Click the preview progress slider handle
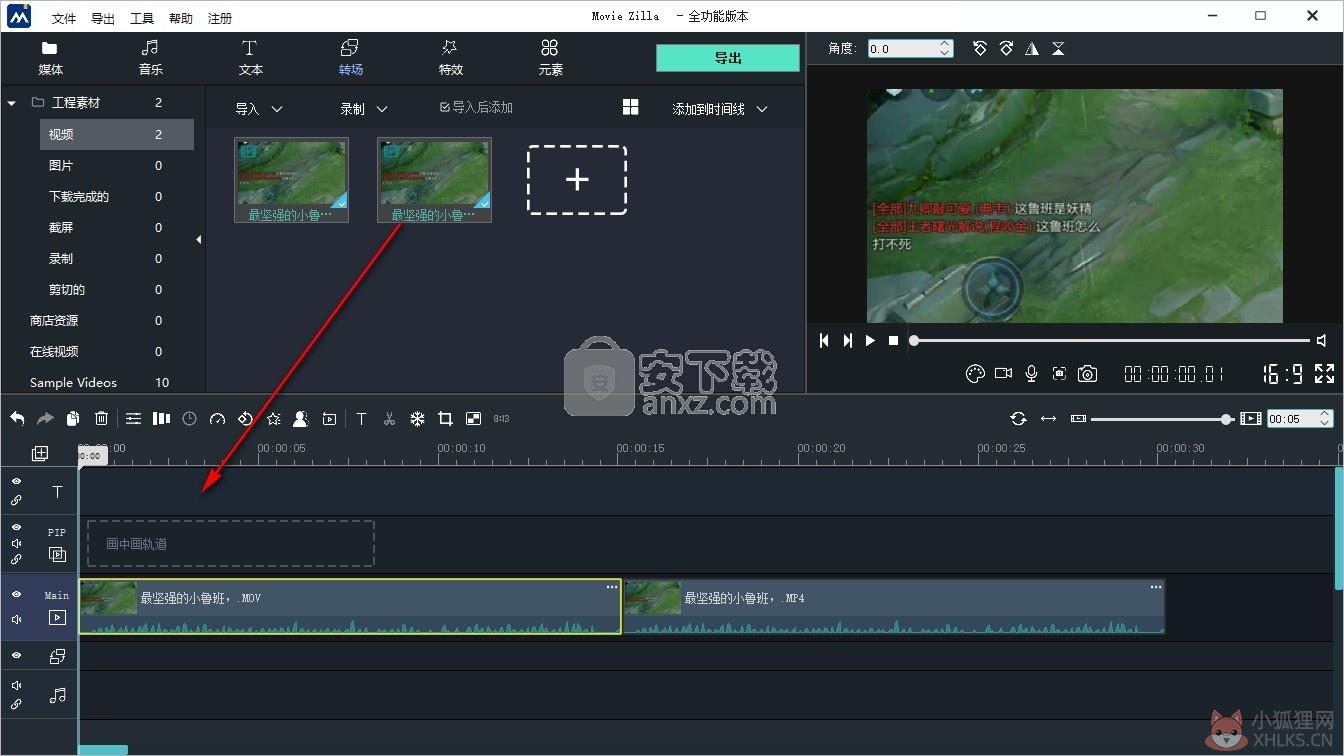This screenshot has width=1344, height=756. pos(914,340)
